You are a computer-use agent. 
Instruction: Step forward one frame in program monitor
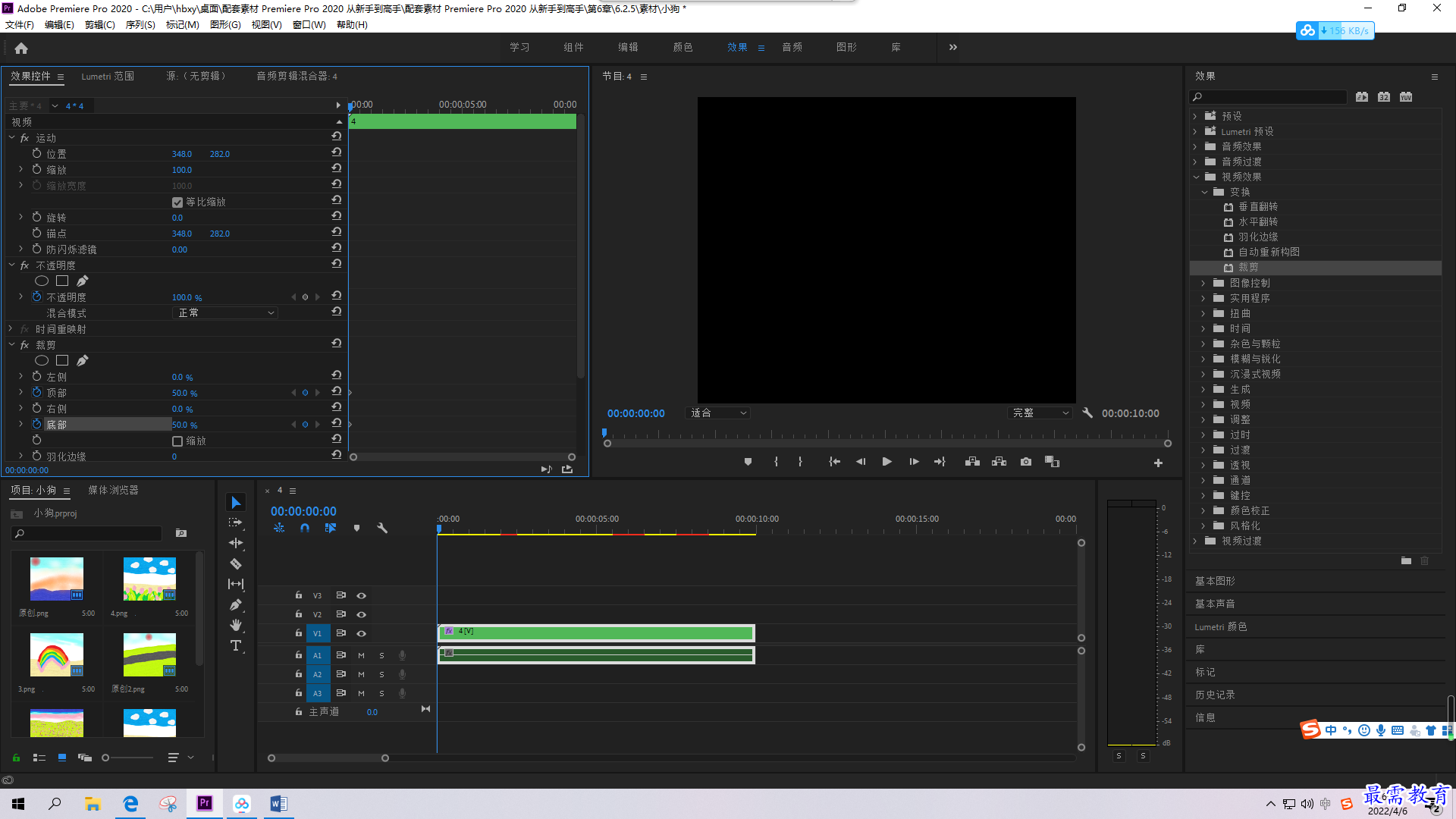click(914, 462)
